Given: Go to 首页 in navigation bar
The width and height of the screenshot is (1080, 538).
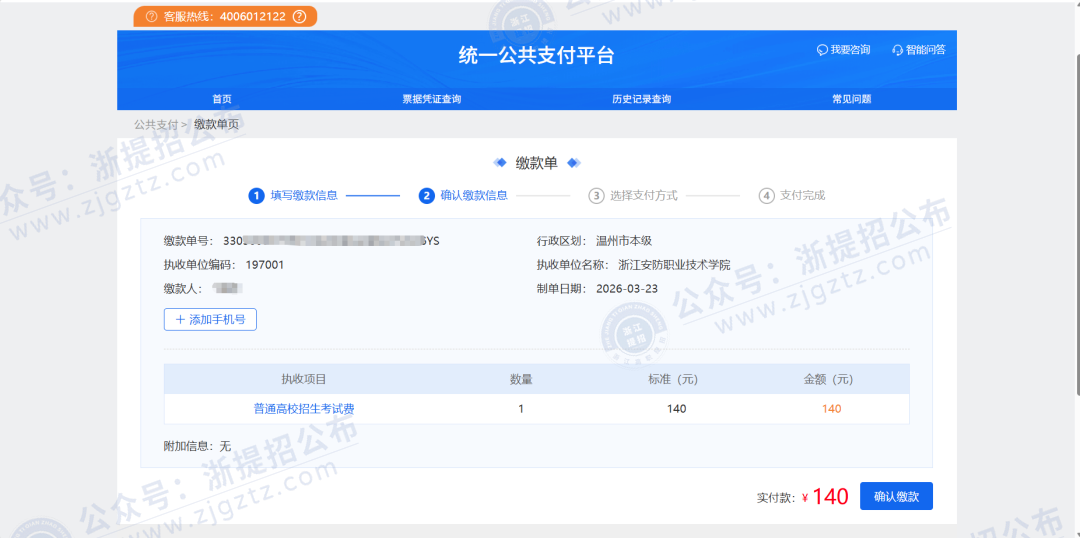Looking at the screenshot, I should tap(222, 99).
